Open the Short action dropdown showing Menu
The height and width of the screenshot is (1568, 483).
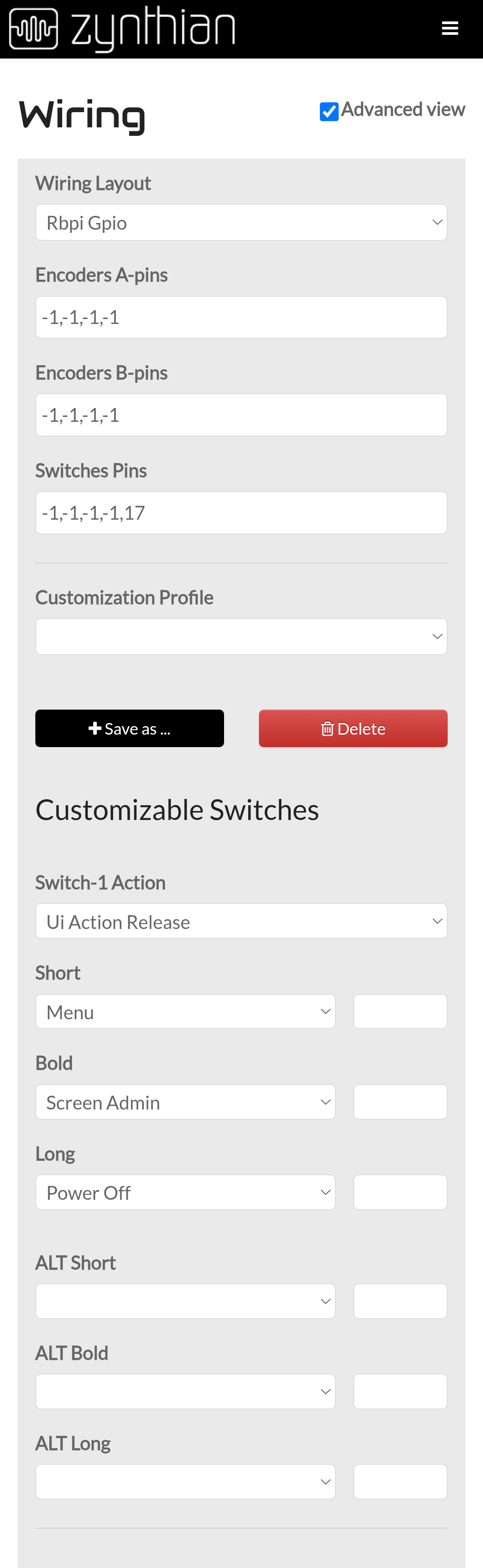tap(185, 1012)
